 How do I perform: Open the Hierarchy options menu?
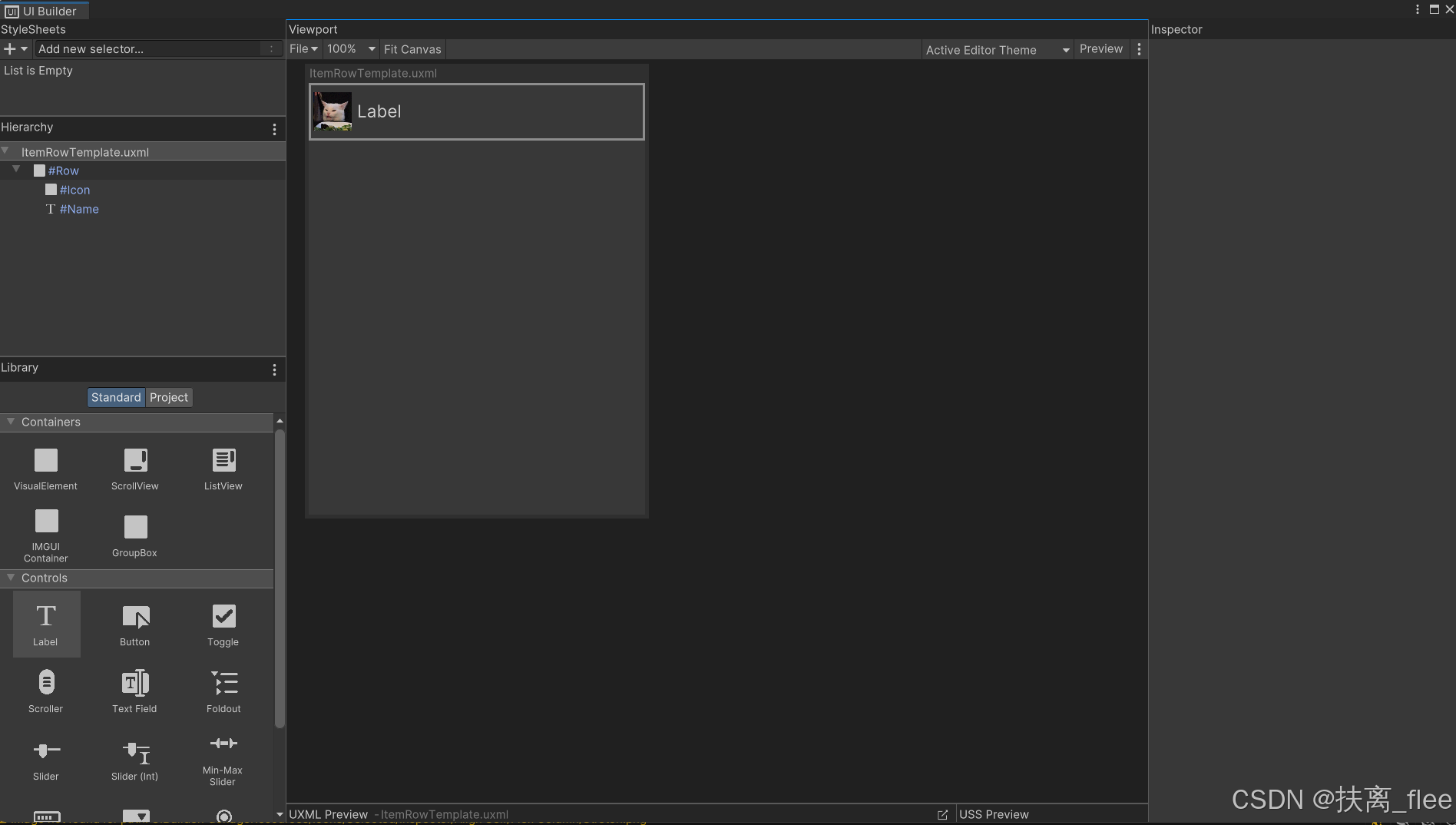[x=274, y=129]
